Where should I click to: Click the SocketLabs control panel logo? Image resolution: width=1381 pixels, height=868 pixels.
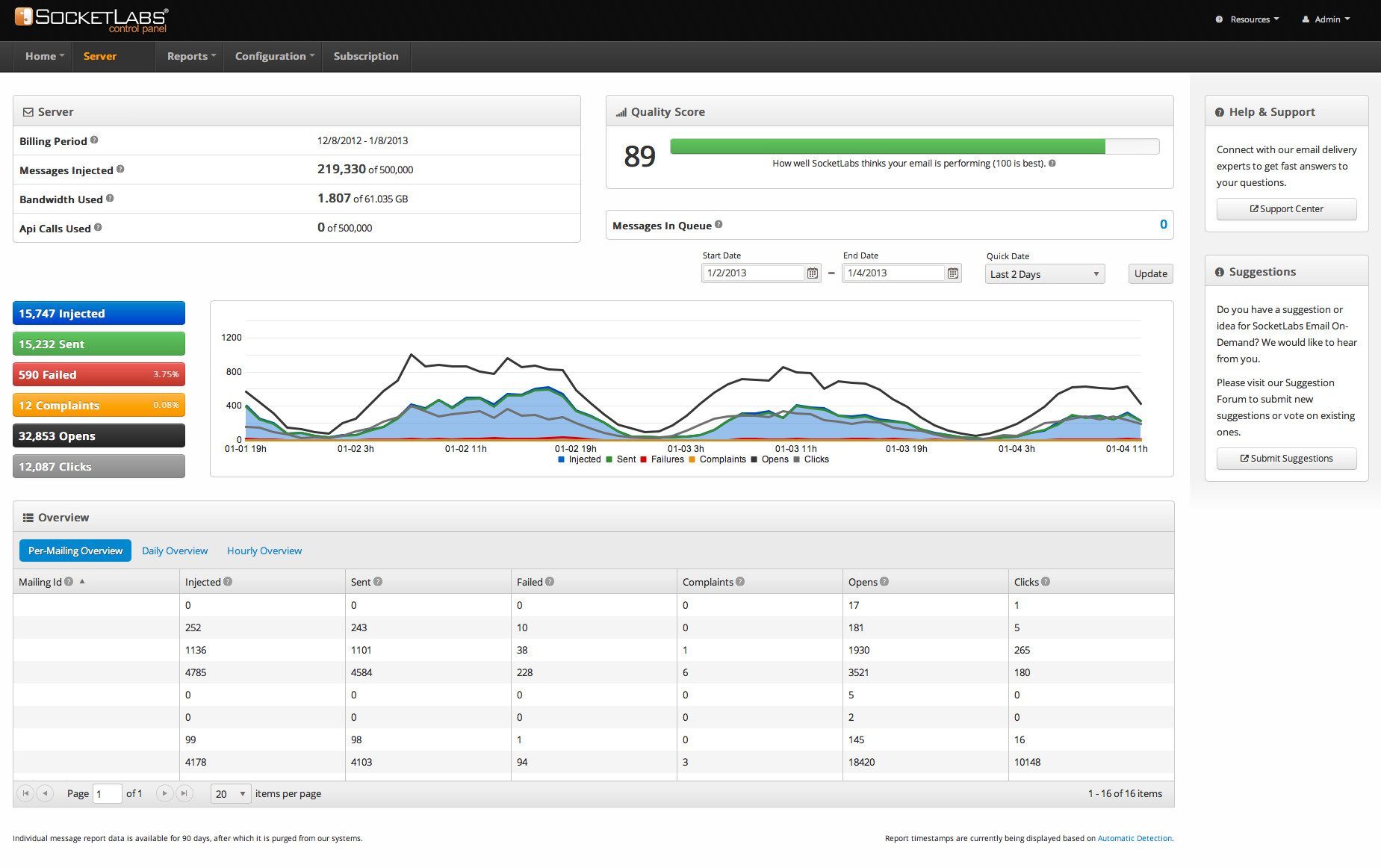91,19
